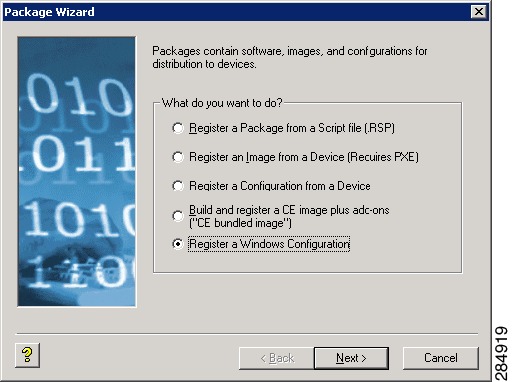Go to the previous step with Back
512x382 pixels.
coord(277,358)
